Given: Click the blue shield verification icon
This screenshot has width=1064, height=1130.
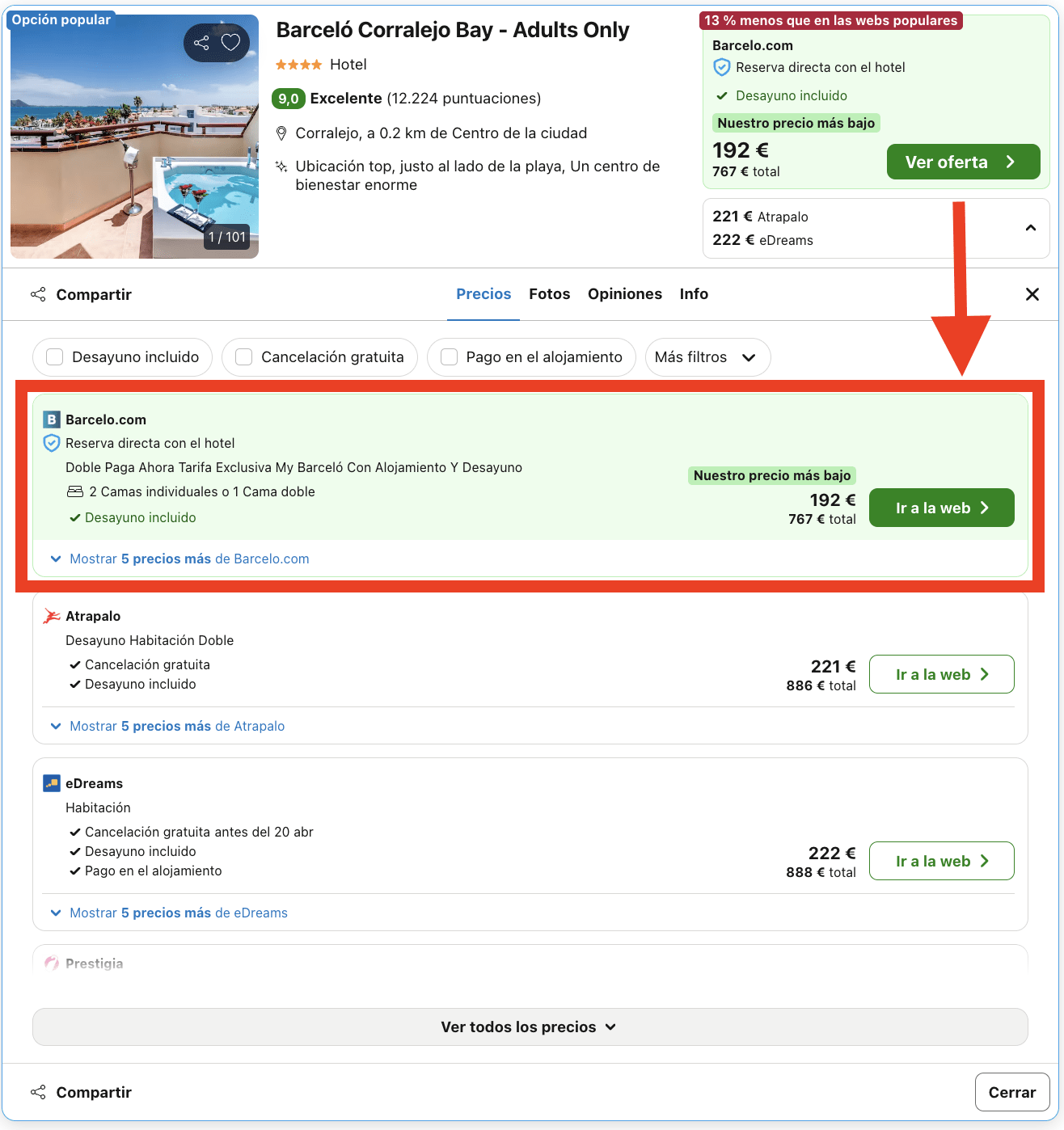Looking at the screenshot, I should tap(51, 443).
